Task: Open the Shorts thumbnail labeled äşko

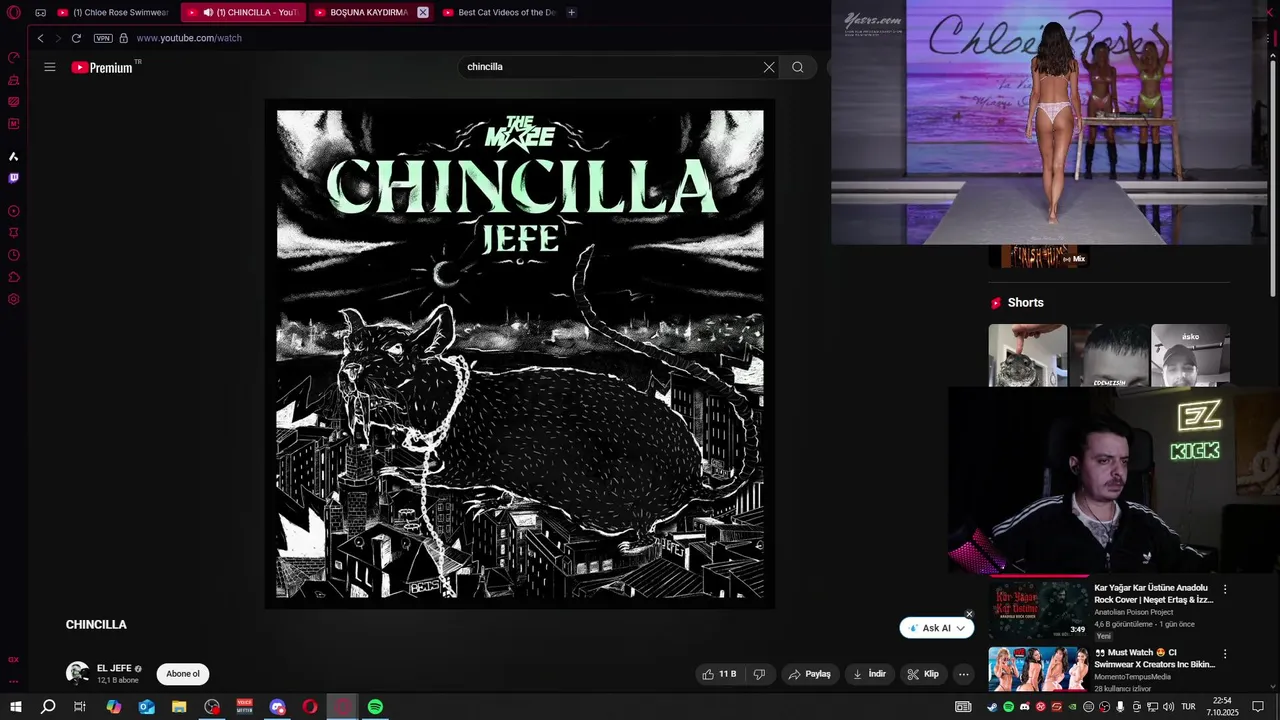Action: (x=1190, y=355)
